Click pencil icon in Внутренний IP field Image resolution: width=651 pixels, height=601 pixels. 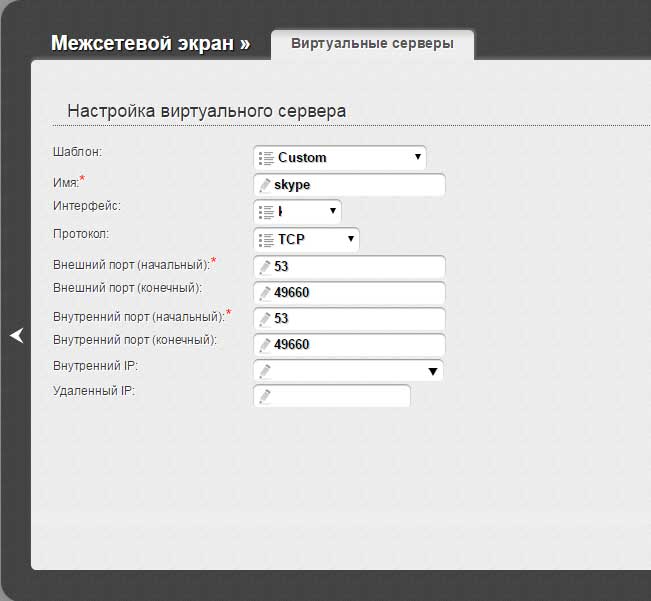265,371
